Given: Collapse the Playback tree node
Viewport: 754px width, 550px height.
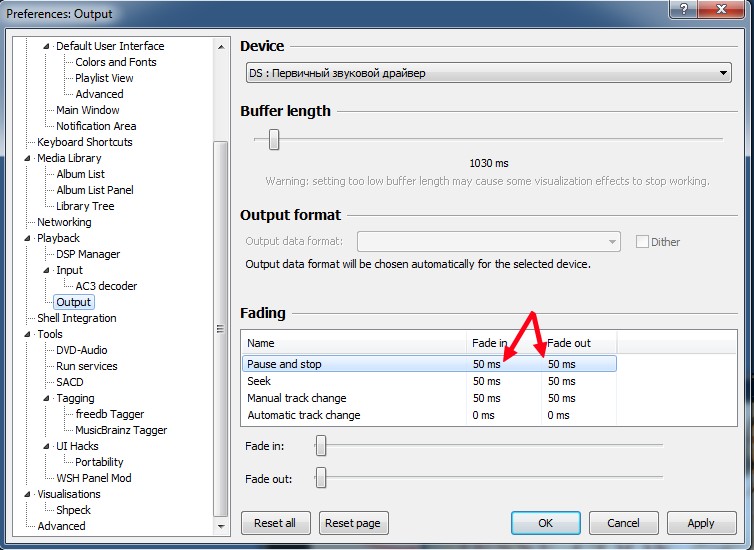Looking at the screenshot, I should point(28,238).
